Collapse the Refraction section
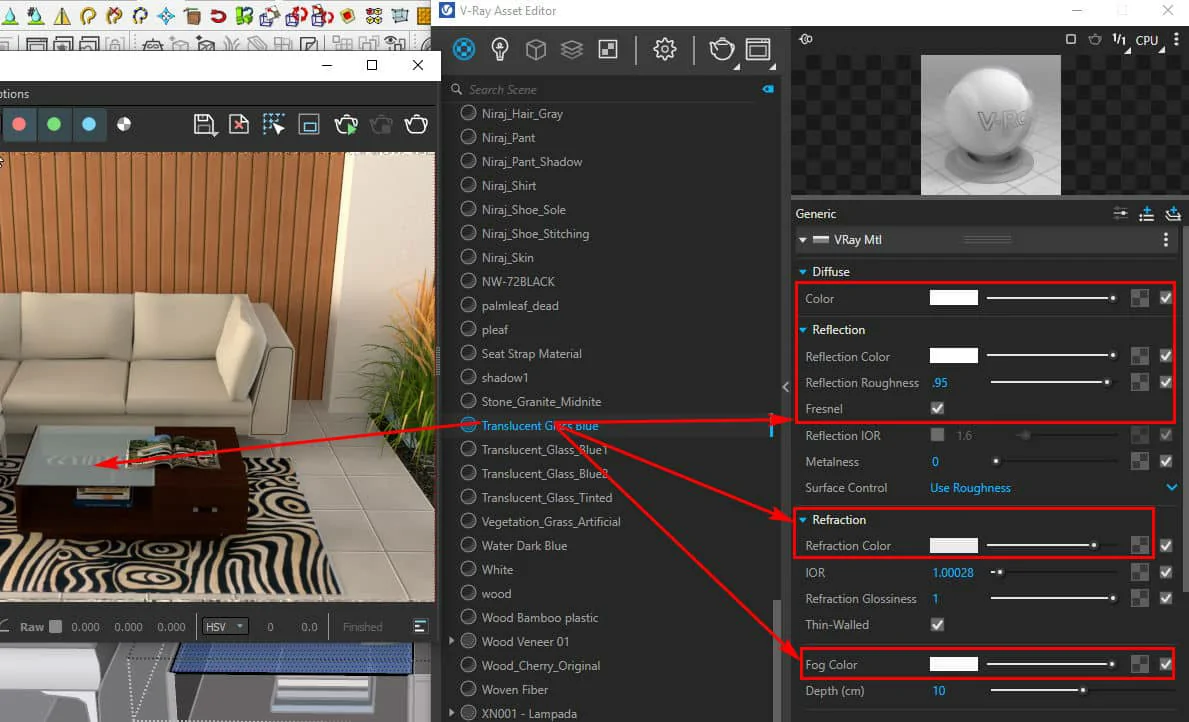Viewport: 1189px width, 722px height. click(803, 519)
